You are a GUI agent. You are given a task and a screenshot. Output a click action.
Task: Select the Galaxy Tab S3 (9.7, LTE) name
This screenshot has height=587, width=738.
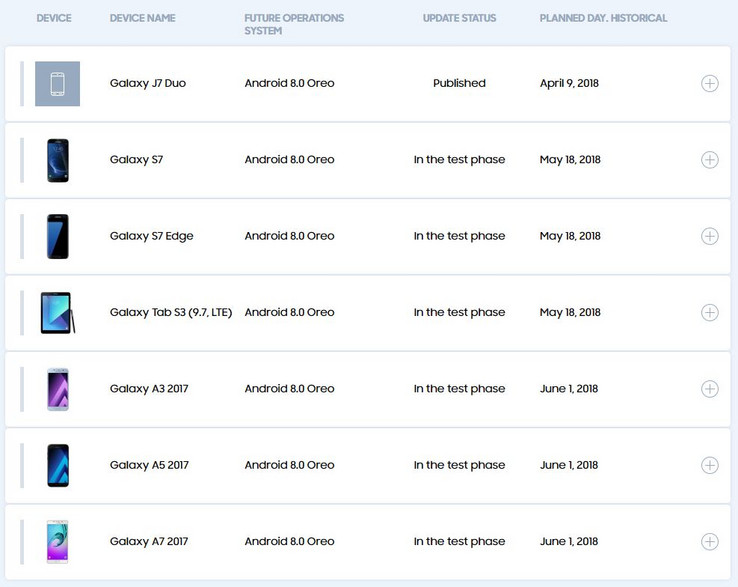pos(171,313)
